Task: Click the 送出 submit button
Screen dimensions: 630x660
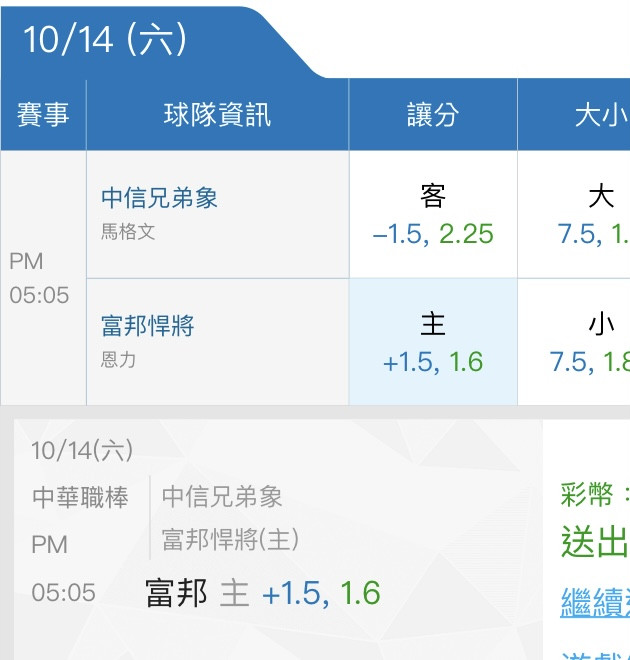Action: point(595,542)
